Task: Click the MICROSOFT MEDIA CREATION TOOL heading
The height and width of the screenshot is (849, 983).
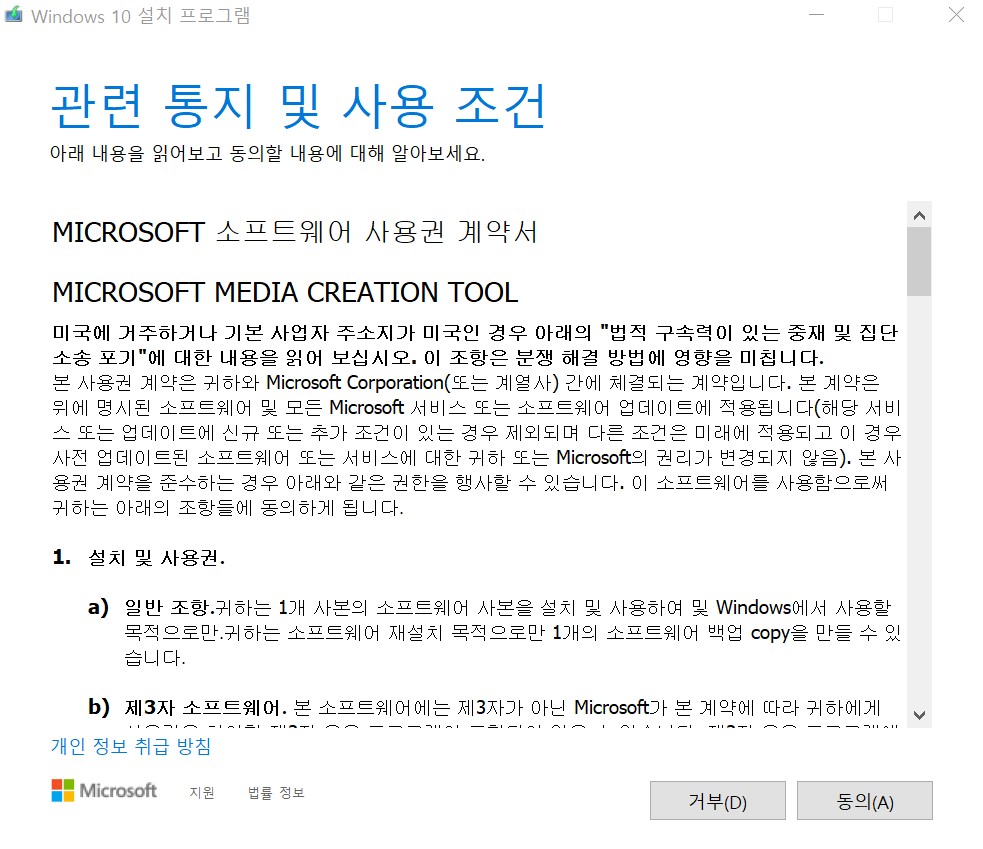Action: tap(285, 292)
